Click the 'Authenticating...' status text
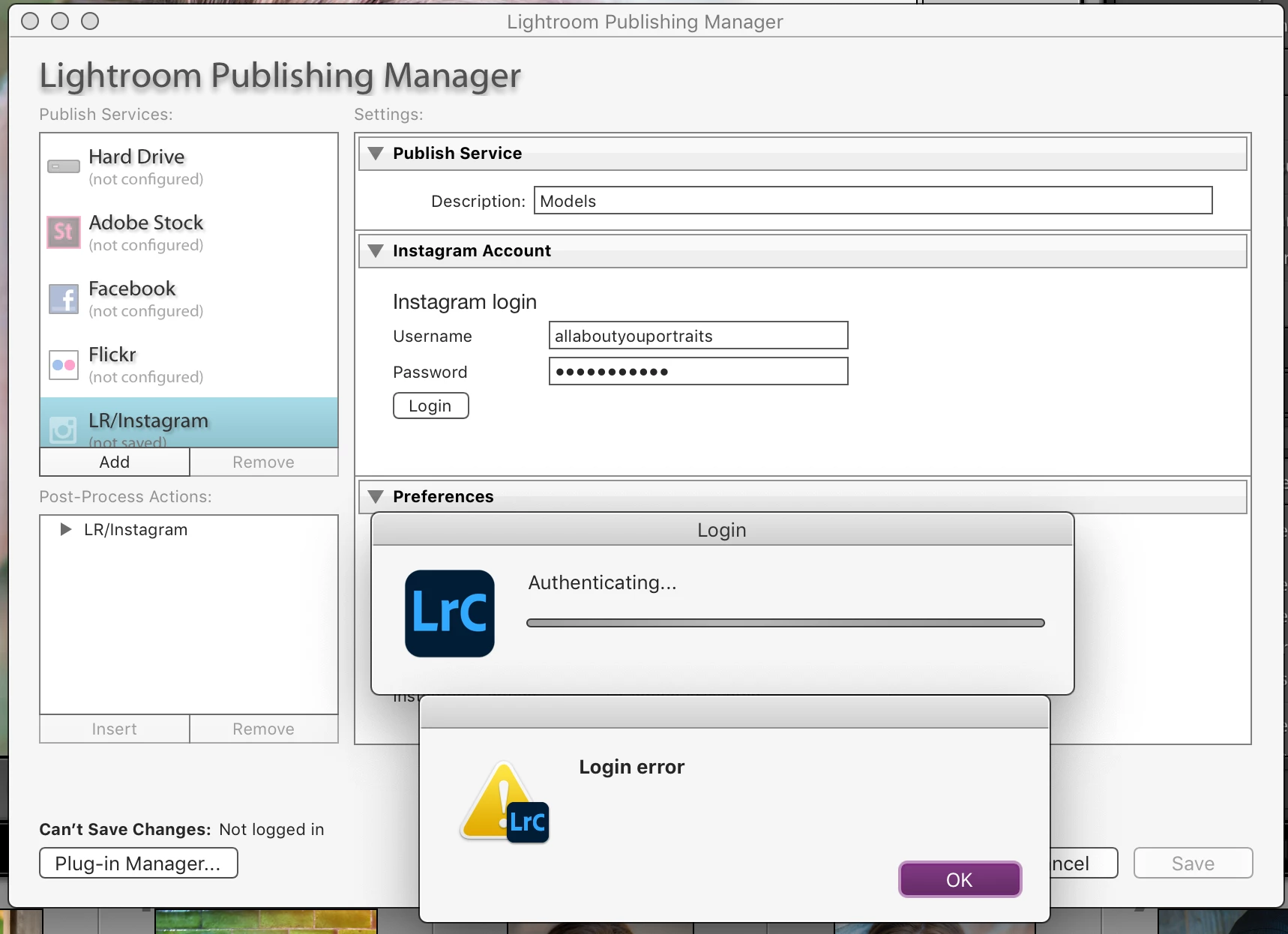The width and height of the screenshot is (1288, 934). pyautogui.click(x=603, y=582)
